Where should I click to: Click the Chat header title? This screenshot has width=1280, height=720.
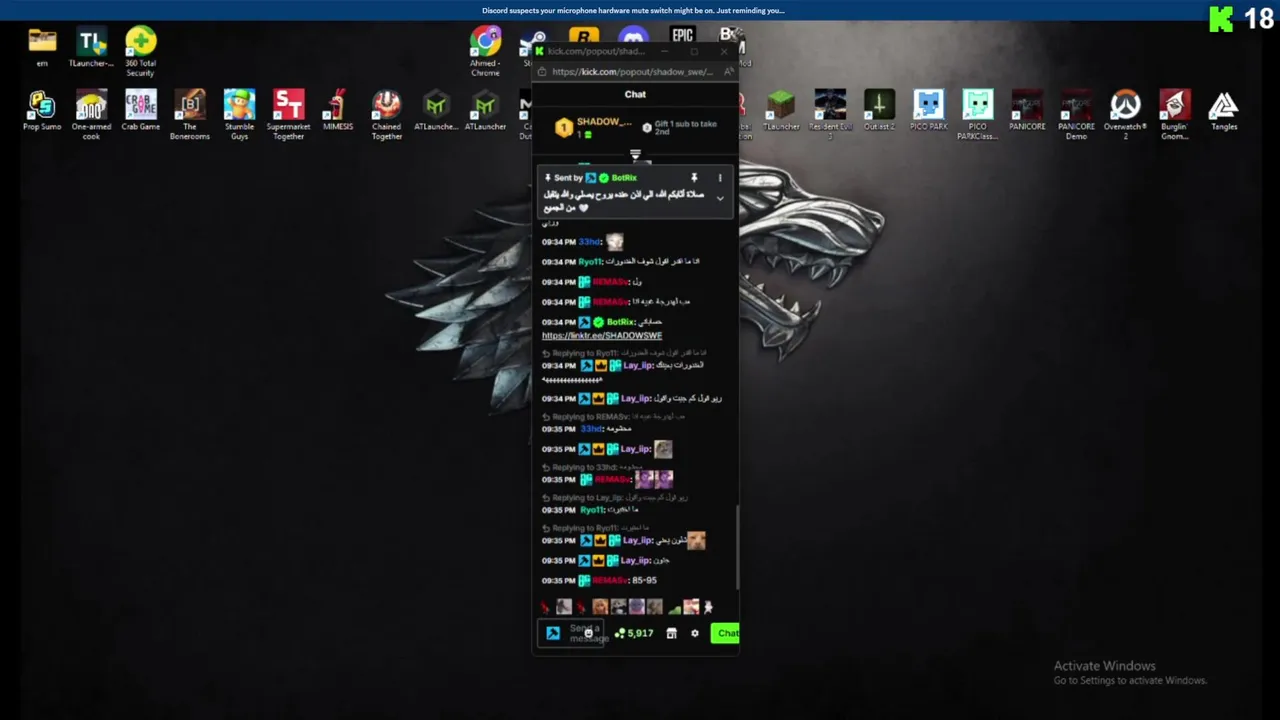point(635,94)
